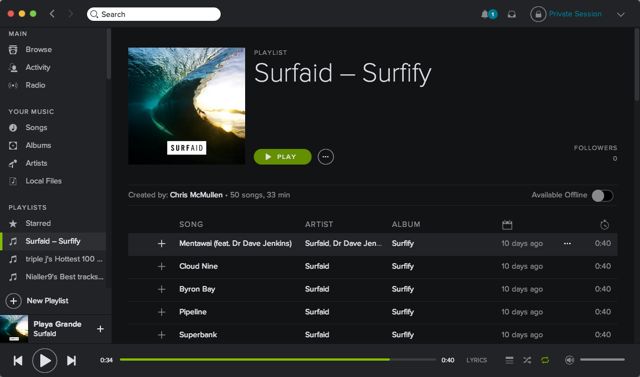This screenshot has height=377, width=640.
Task: Open the inbox icon
Action: [x=511, y=14]
